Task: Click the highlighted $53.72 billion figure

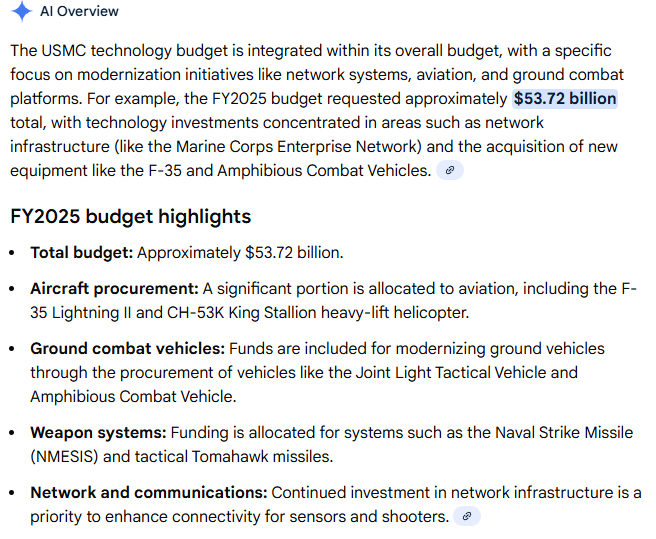Action: pos(565,99)
